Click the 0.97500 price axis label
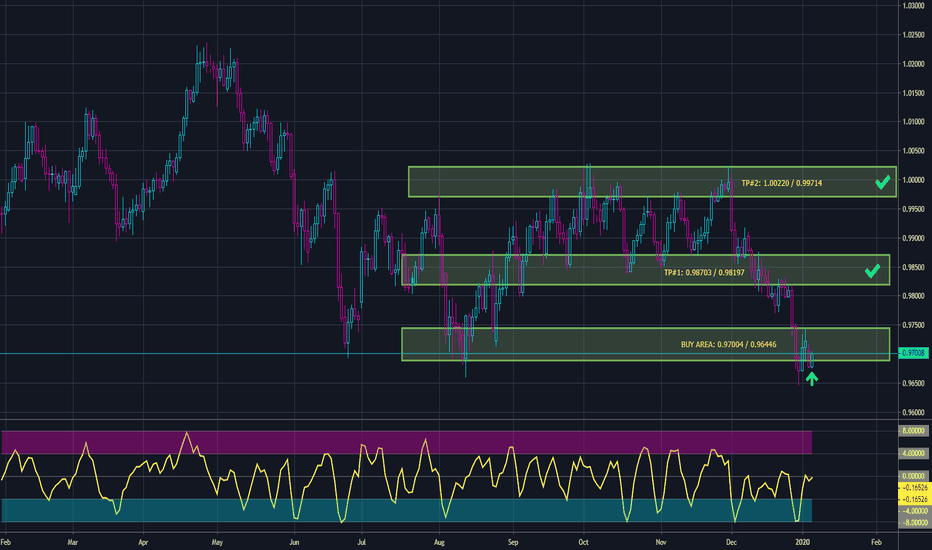The width and height of the screenshot is (932, 550). 914,325
